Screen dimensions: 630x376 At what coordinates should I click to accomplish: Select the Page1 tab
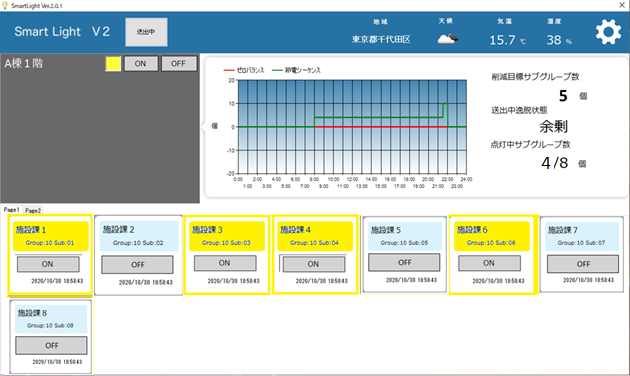tap(12, 210)
